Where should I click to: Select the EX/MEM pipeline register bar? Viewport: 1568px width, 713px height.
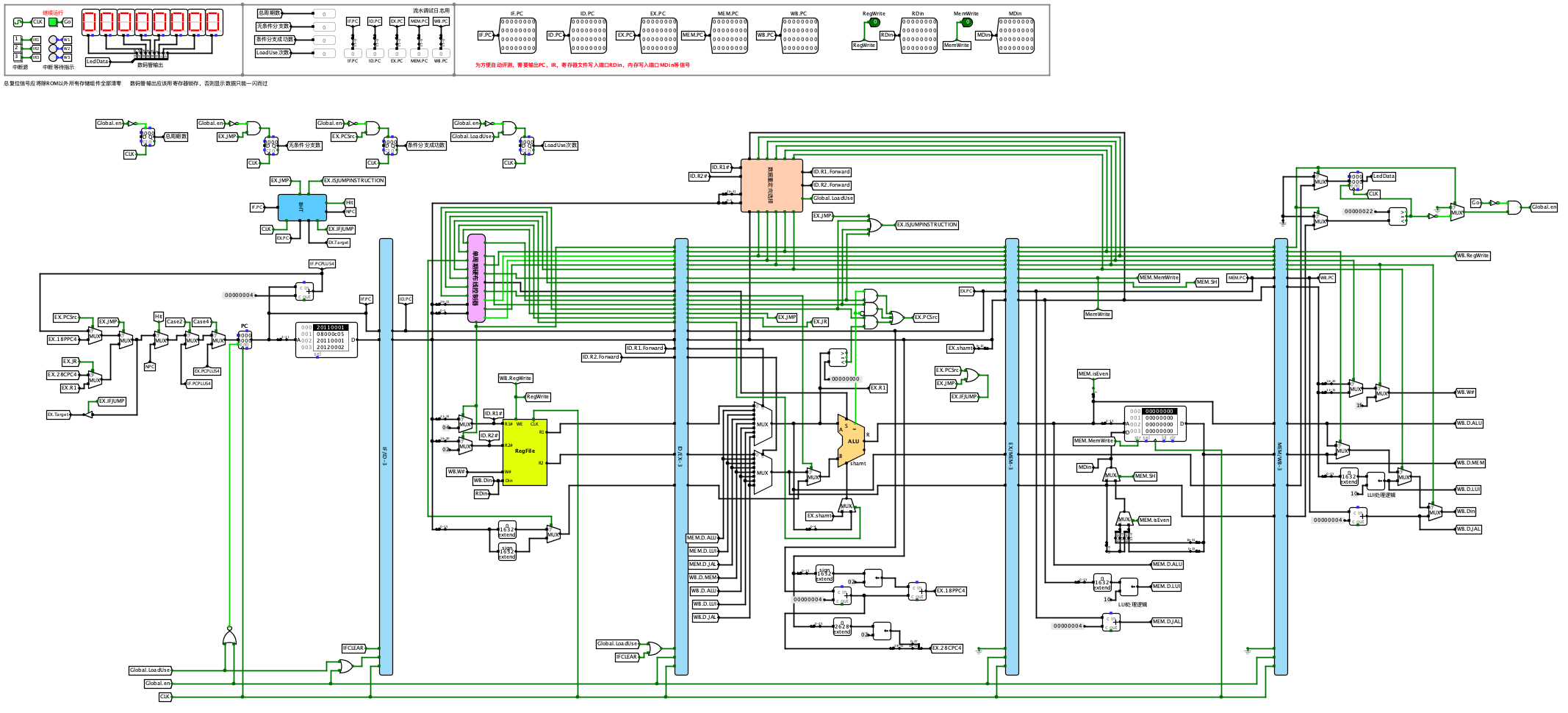pos(1012,456)
